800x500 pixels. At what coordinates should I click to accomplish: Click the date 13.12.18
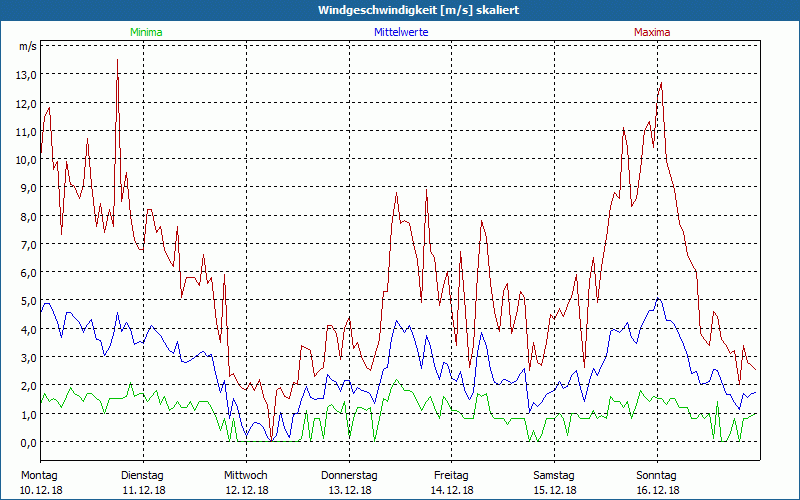(349, 490)
